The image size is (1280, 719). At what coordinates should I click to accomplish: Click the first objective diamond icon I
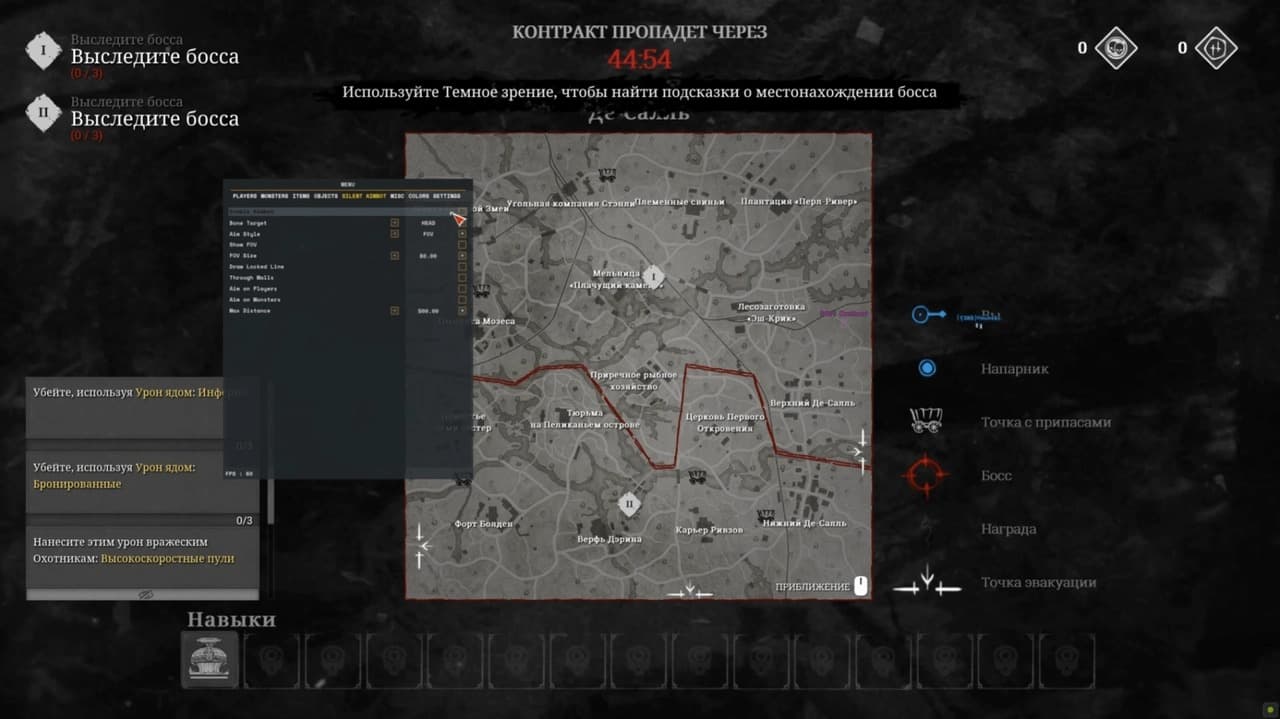coord(43,51)
